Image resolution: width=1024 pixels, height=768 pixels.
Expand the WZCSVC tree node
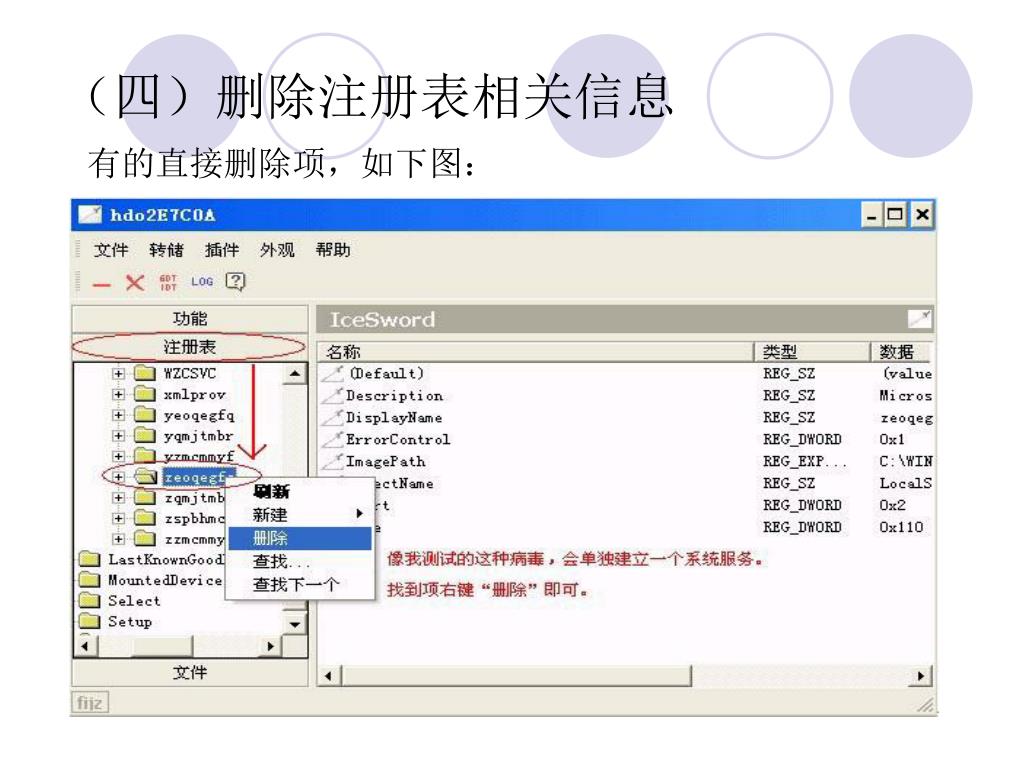pos(118,374)
